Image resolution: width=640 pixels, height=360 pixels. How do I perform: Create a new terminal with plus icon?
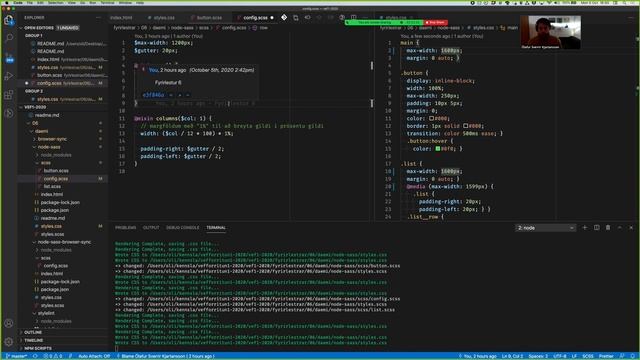[584, 227]
